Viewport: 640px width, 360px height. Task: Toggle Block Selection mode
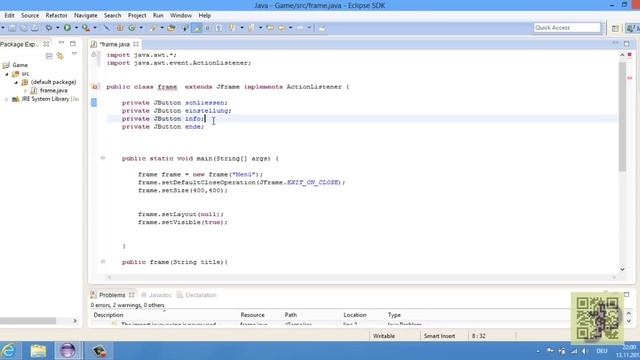(x=207, y=28)
